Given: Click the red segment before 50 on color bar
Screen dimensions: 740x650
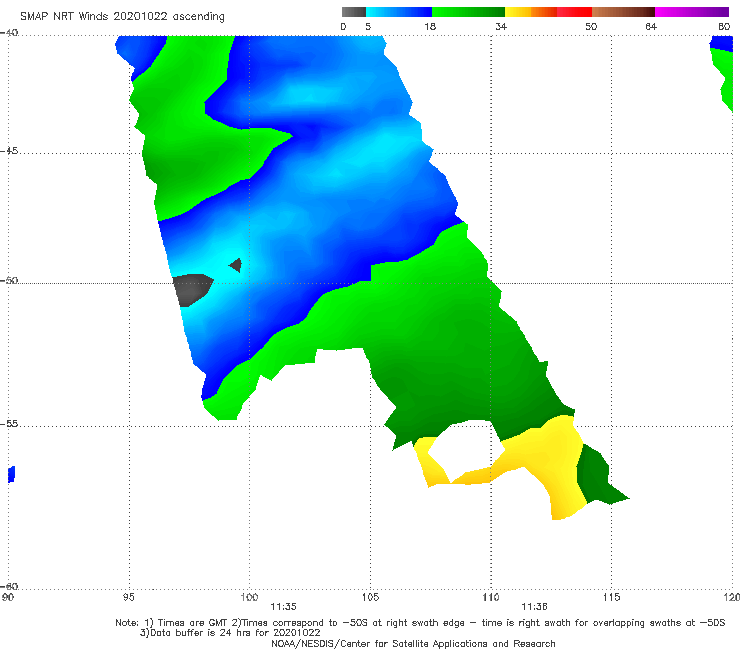Looking at the screenshot, I should coord(574,12).
